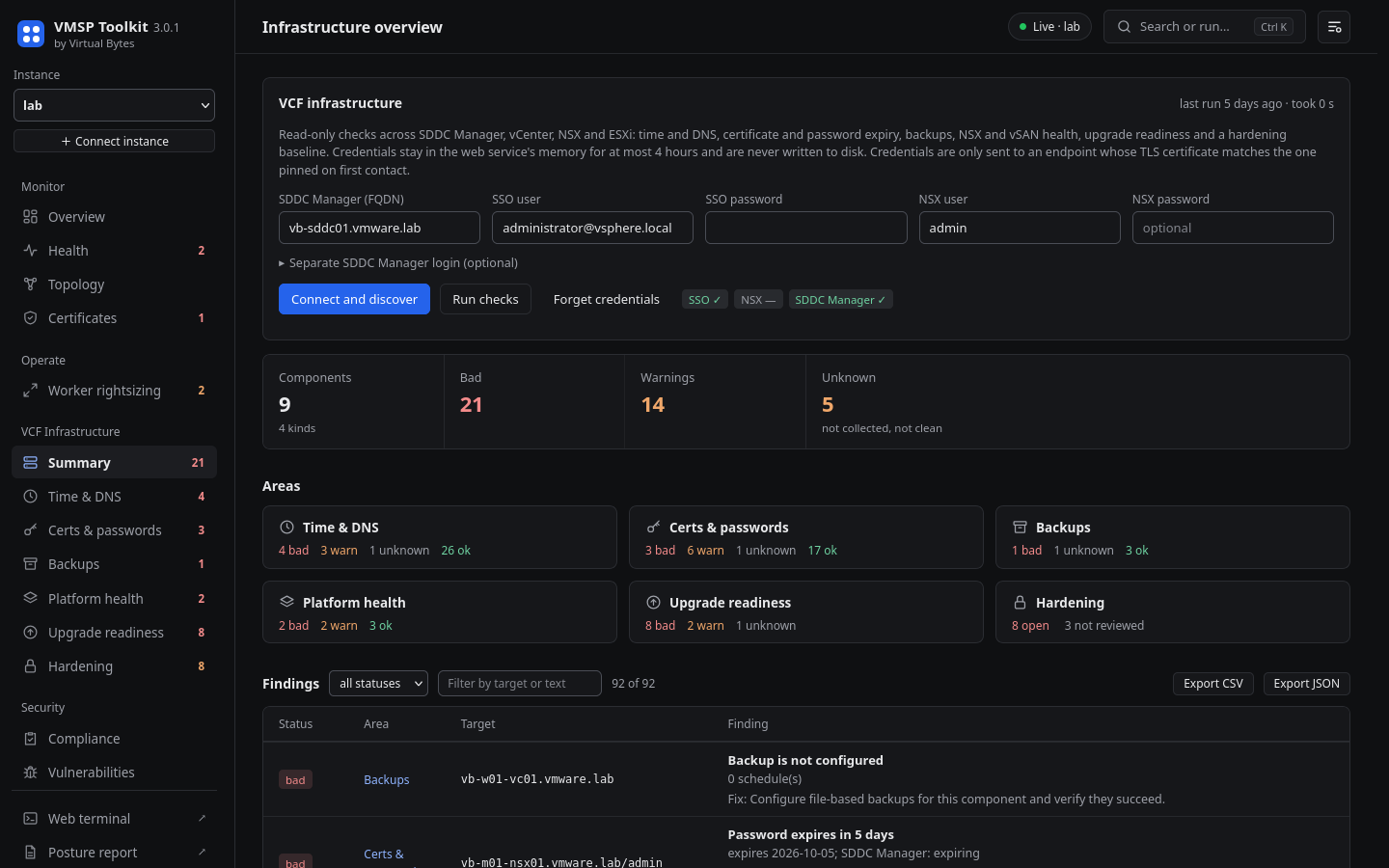Click the VMSP Toolkit logo icon

coord(31,35)
